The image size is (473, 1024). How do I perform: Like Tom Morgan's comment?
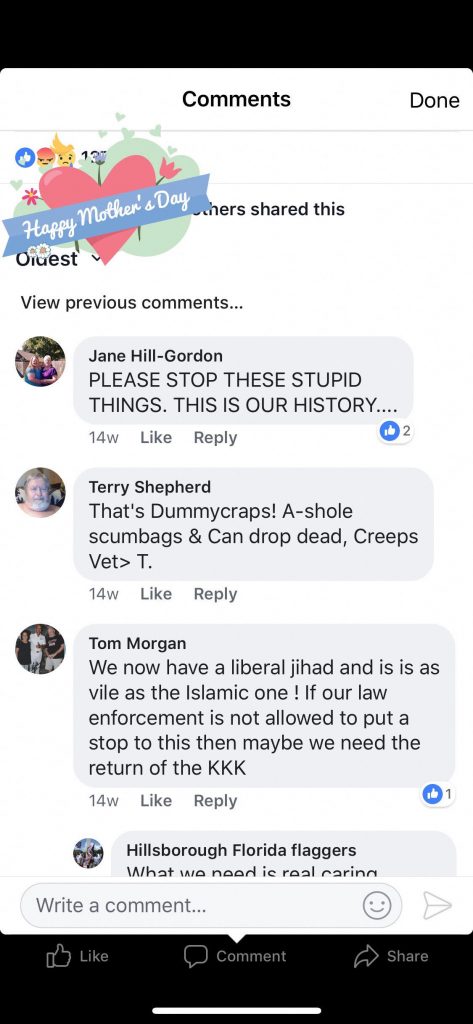[155, 801]
